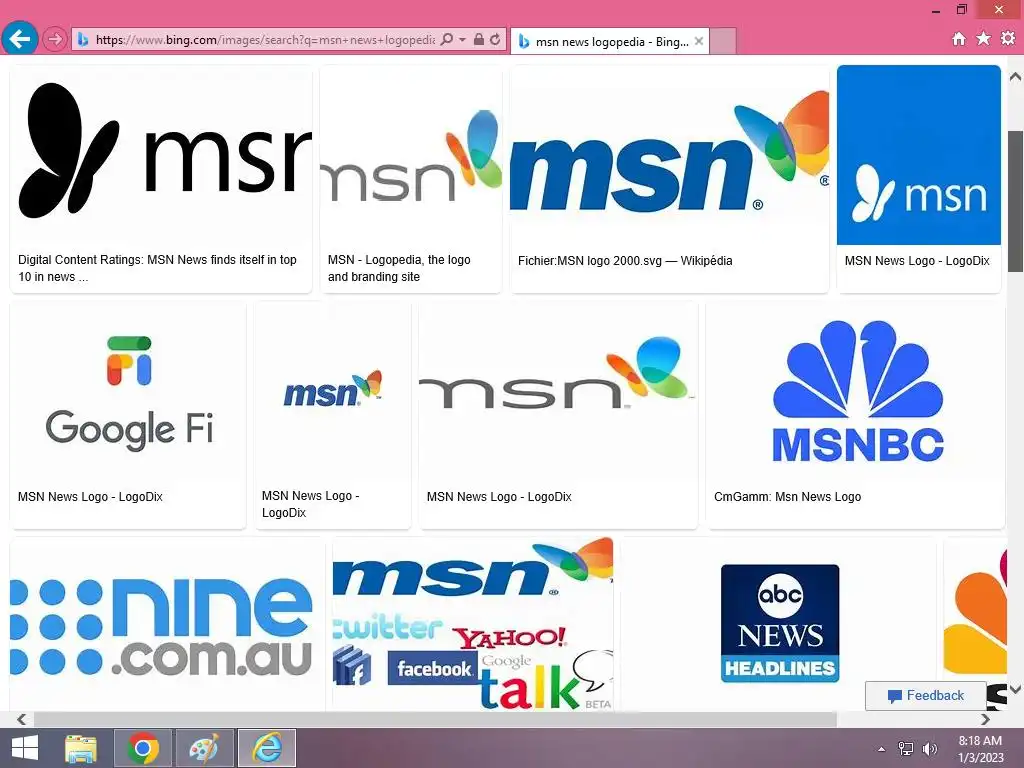This screenshot has height=768, width=1024.
Task: Click the browser Back arrow button
Action: click(x=20, y=39)
